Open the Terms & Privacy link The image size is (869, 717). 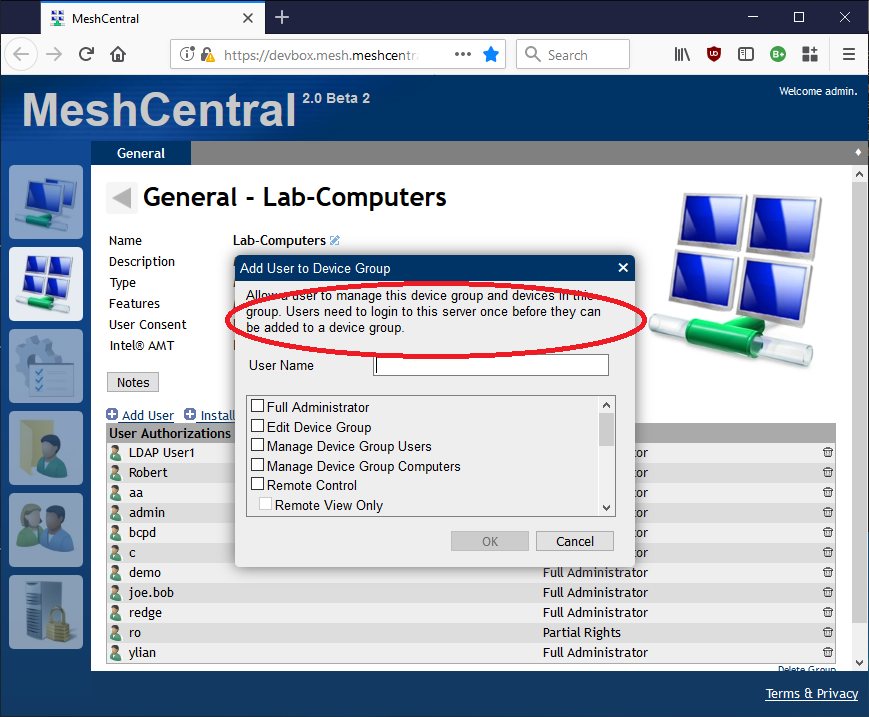811,693
